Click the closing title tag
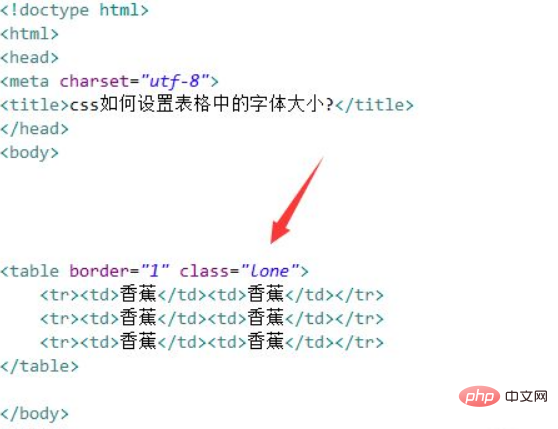558x429 pixels. pyautogui.click(x=374, y=105)
